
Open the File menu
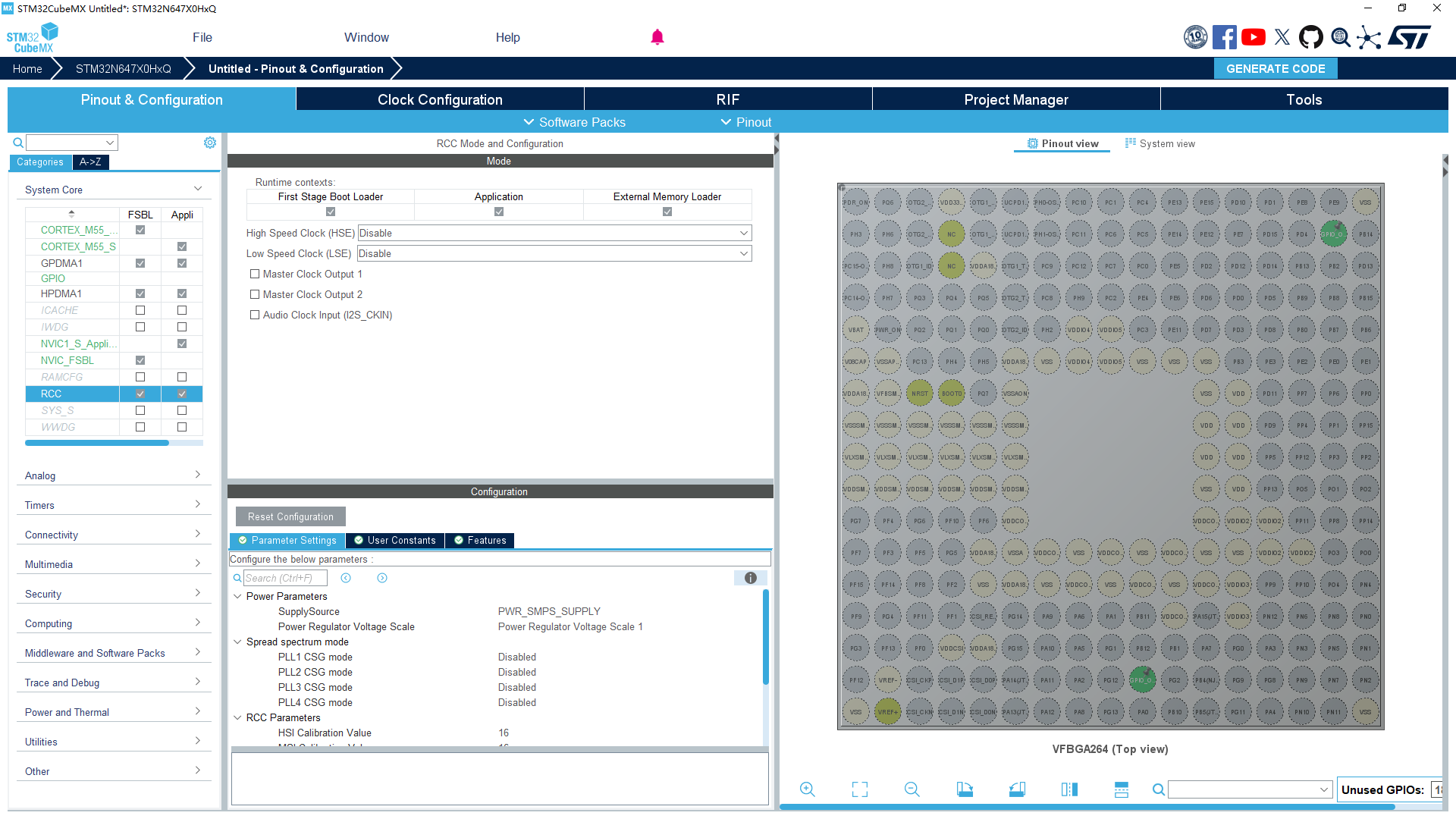[x=202, y=37]
